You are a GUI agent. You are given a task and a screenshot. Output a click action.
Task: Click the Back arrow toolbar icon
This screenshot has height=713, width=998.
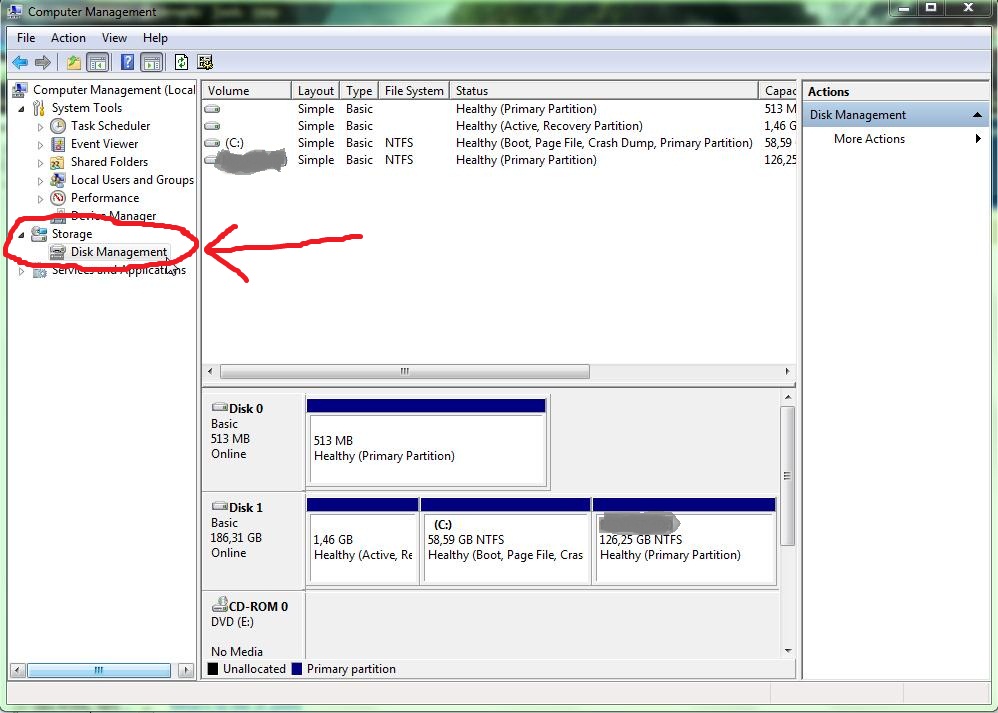(x=20, y=62)
